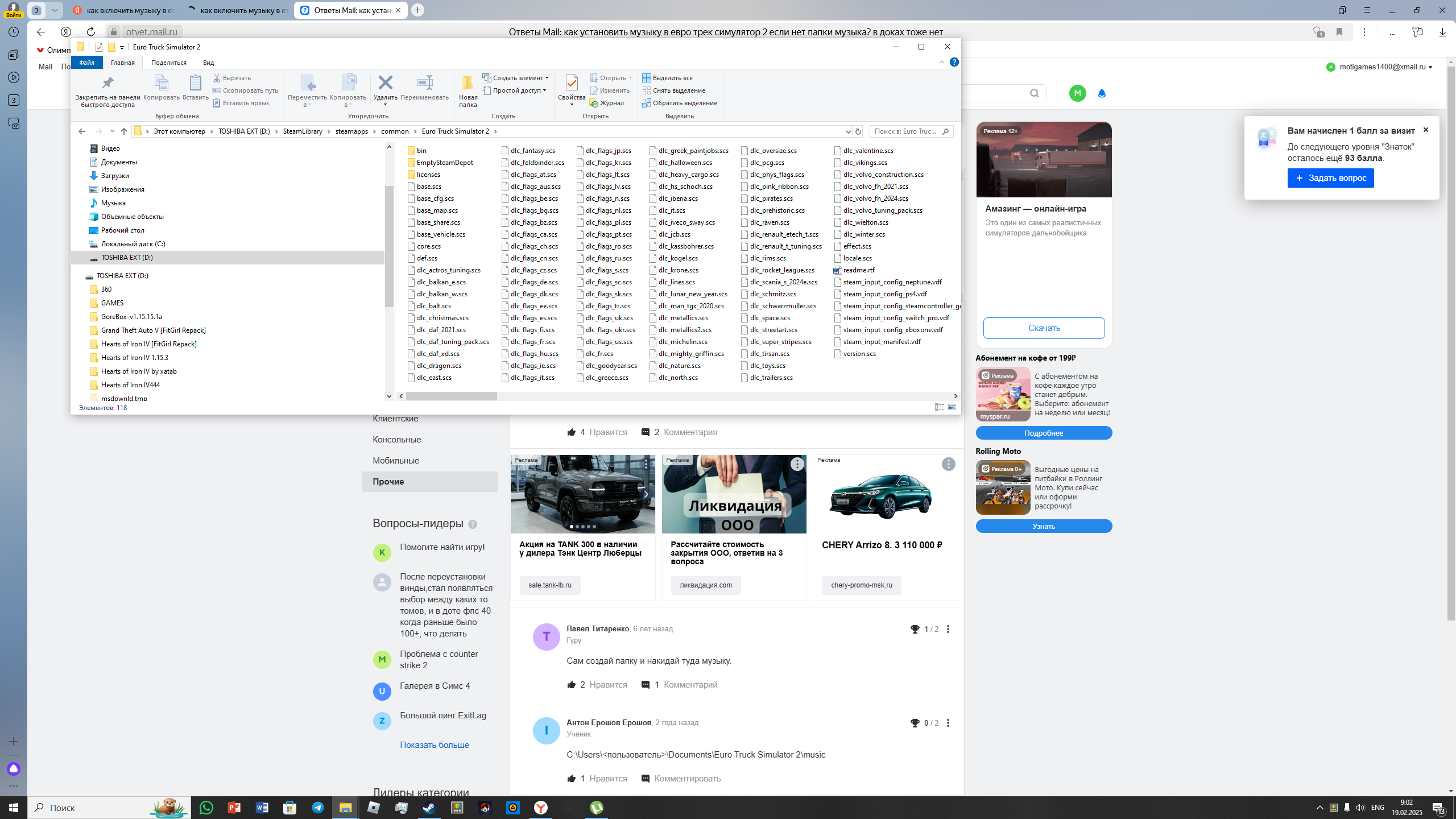Viewport: 1456px width, 819px height.
Task: Click Explorer horizontal scrollbar thumb
Action: coord(451,396)
